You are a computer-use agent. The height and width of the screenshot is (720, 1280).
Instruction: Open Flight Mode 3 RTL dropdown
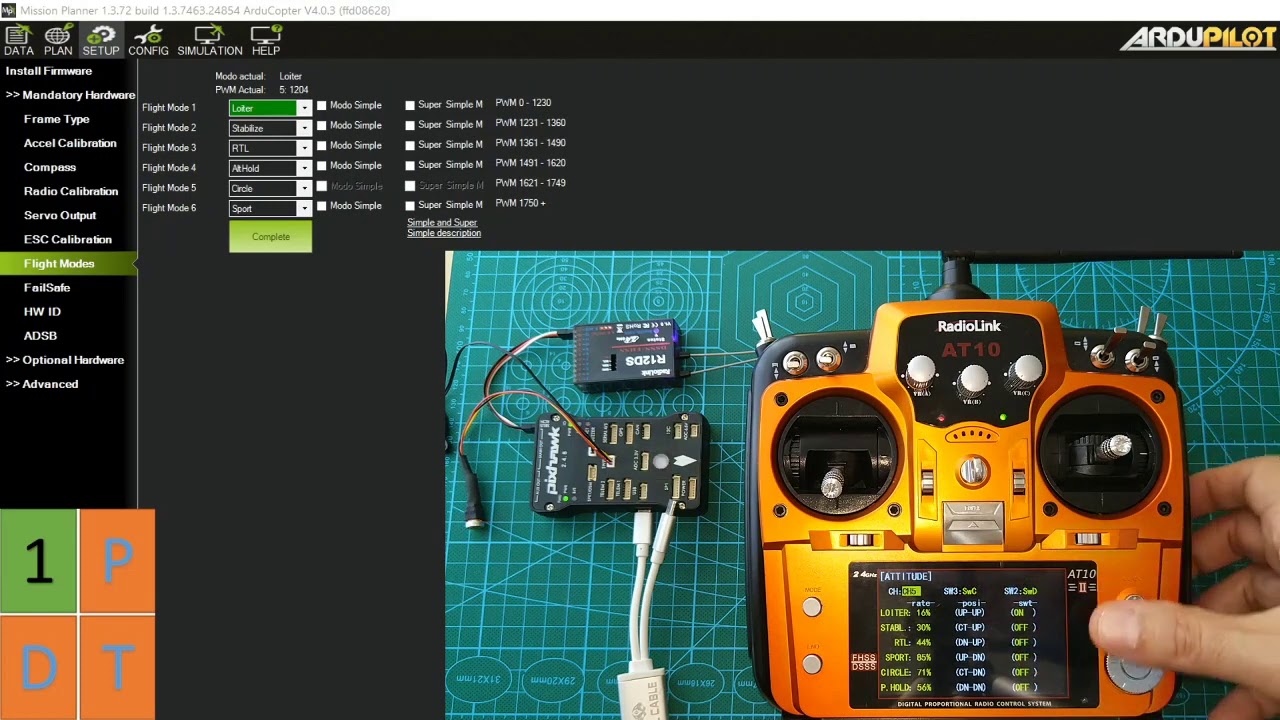(271, 148)
